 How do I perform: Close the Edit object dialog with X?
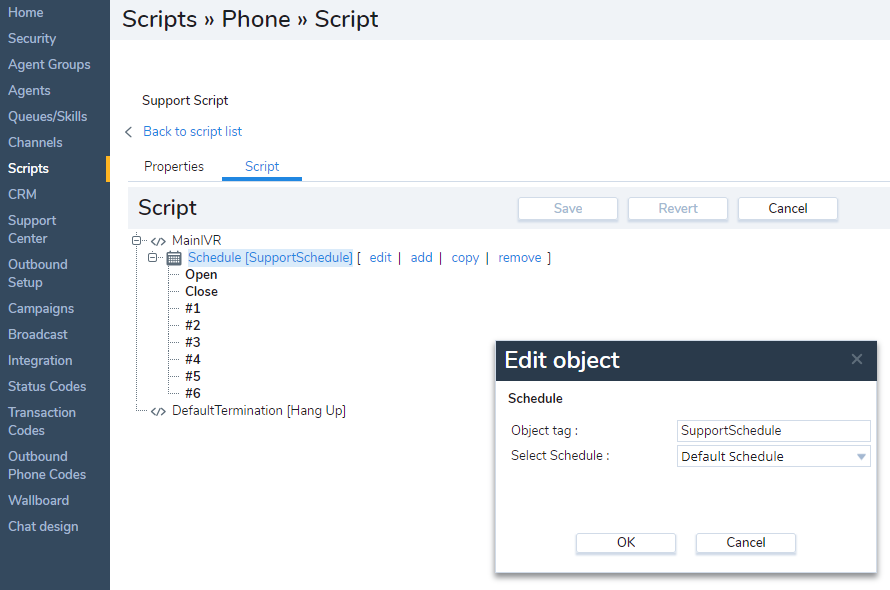(x=857, y=359)
